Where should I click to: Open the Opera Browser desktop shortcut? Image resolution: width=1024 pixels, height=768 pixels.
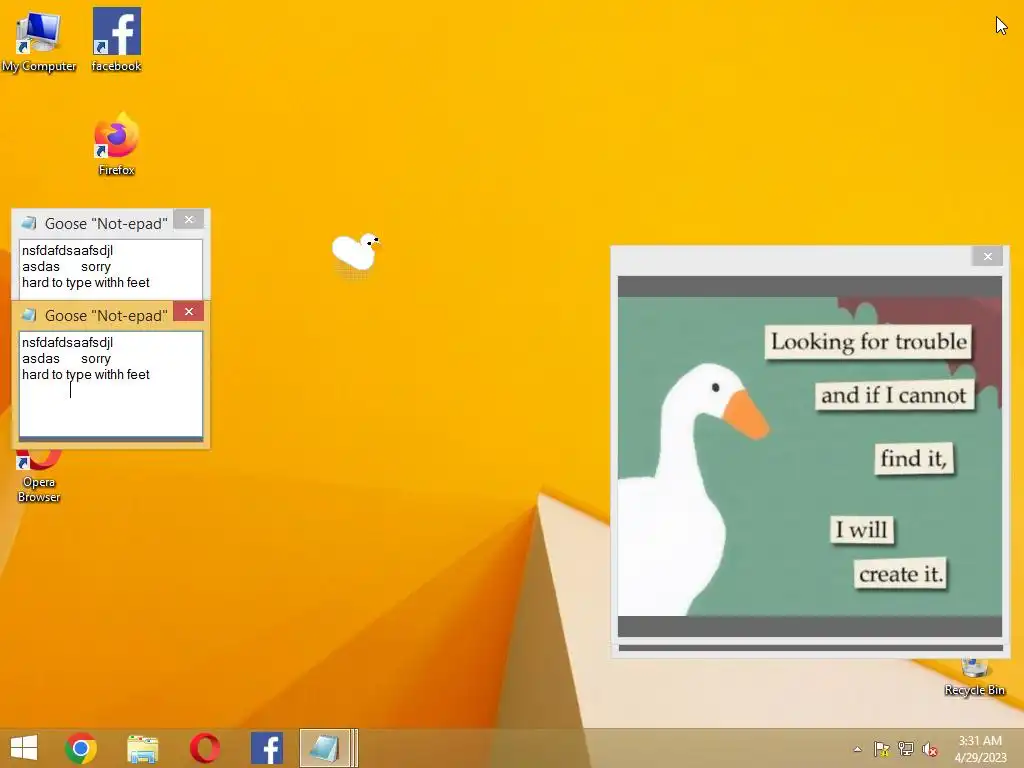point(39,477)
